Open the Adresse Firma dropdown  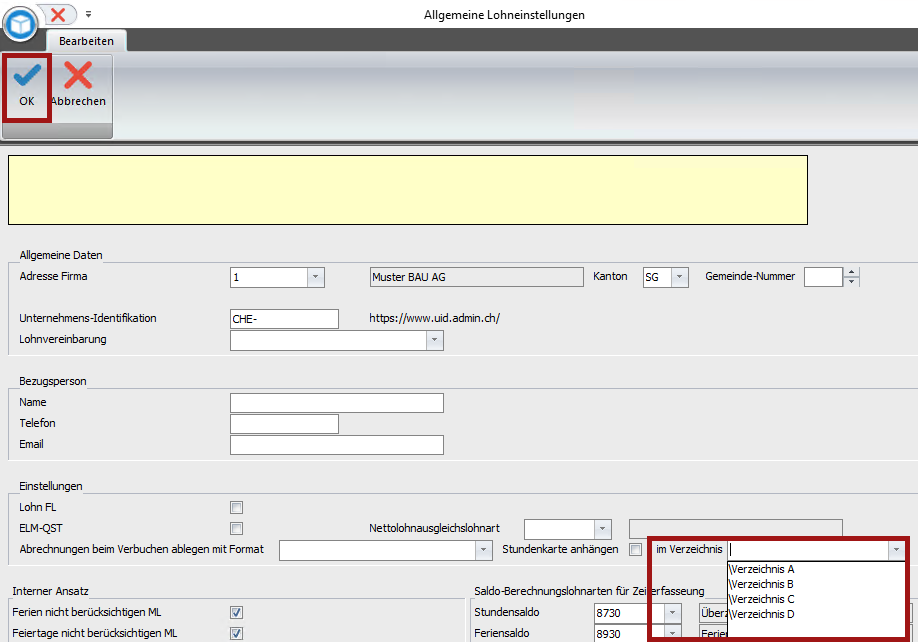click(x=315, y=277)
